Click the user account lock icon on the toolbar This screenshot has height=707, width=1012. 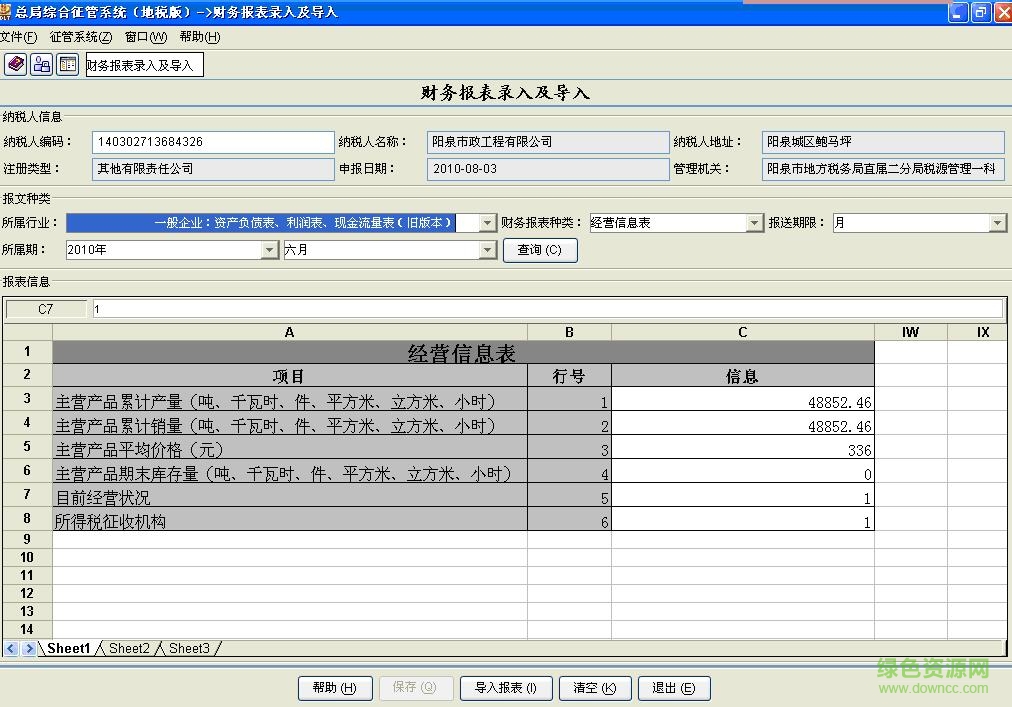pyautogui.click(x=41, y=63)
